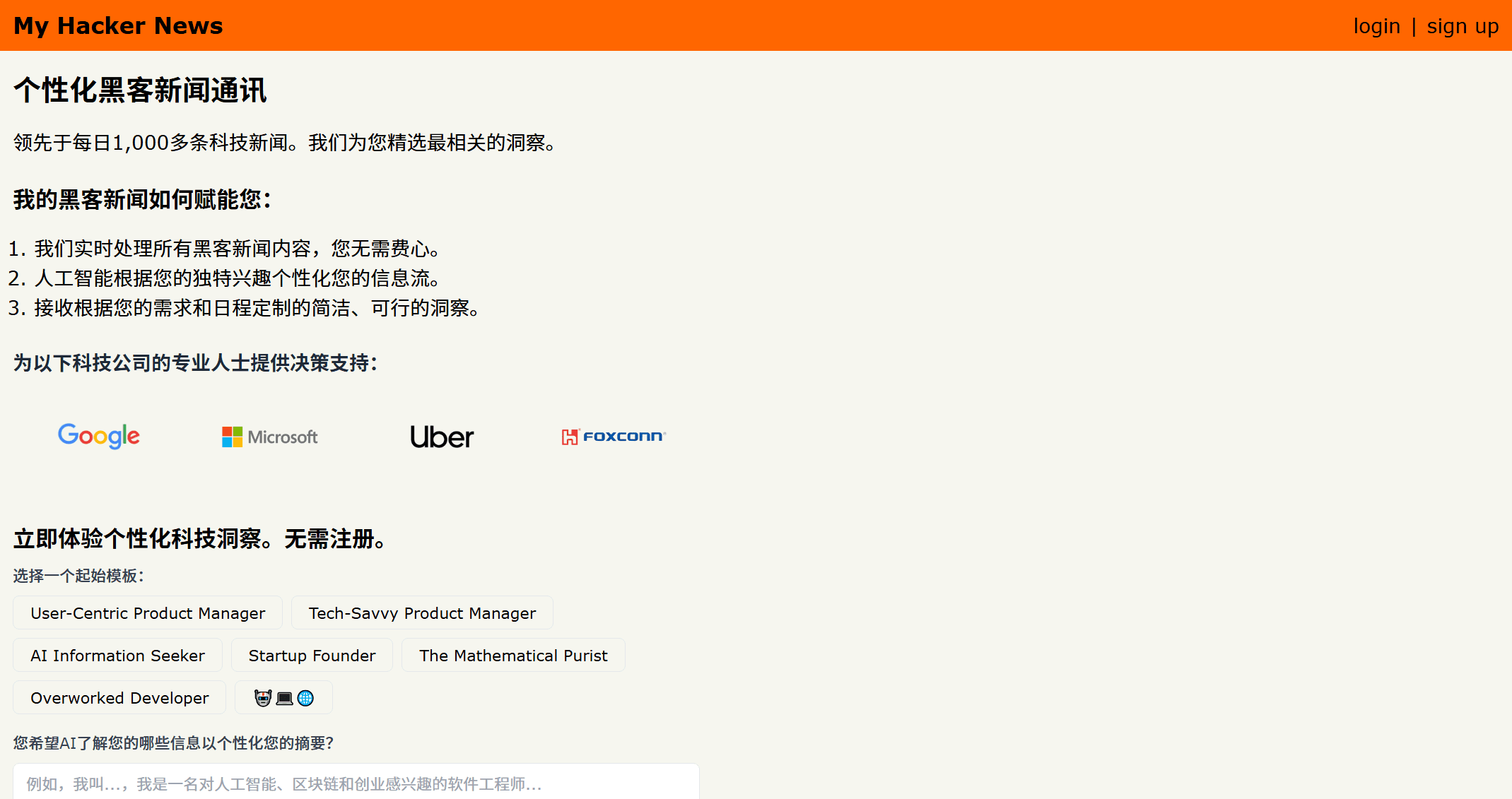Select the emoji-only template button

click(283, 698)
